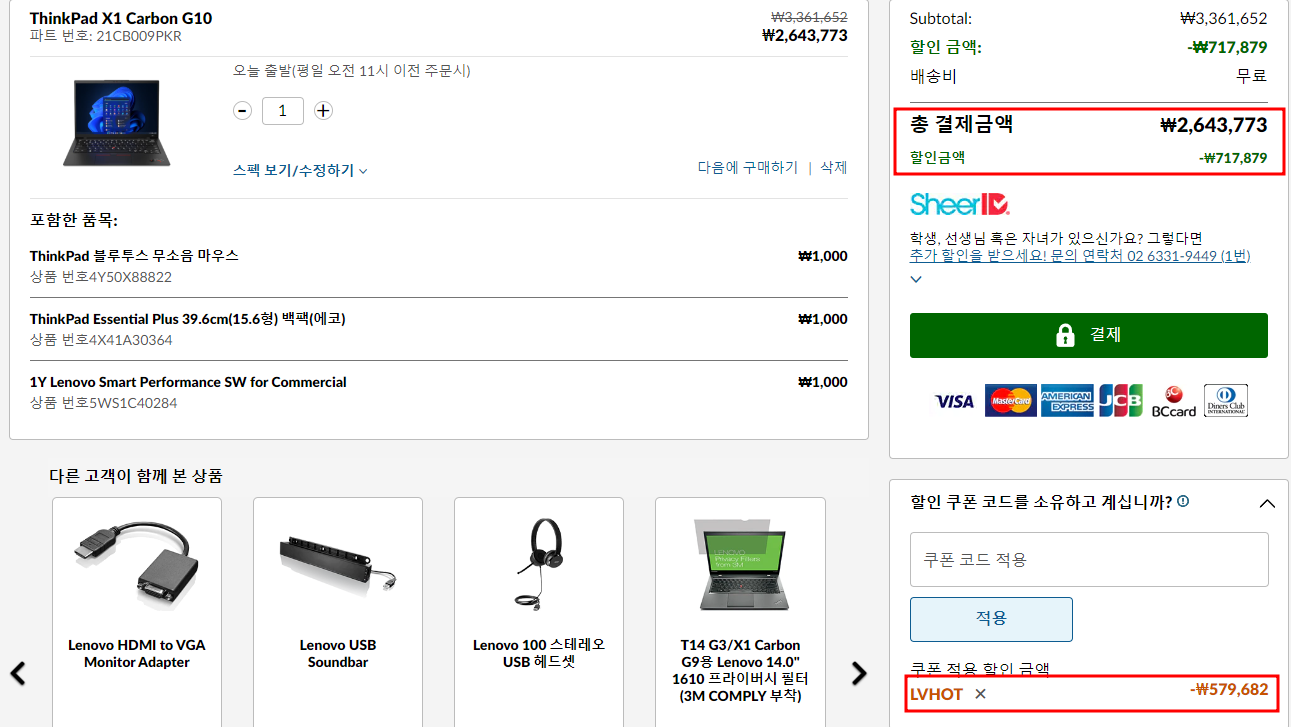Click the Subtotal ₩3,361,652 value
Viewport: 1291px width, 727px height.
coord(1224,18)
